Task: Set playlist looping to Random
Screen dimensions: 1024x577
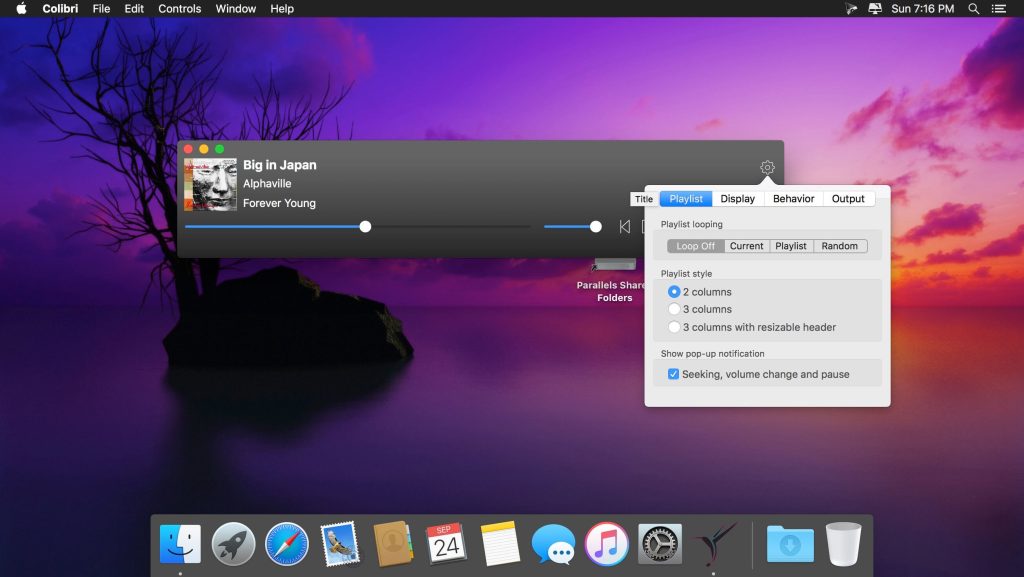Action: click(840, 246)
